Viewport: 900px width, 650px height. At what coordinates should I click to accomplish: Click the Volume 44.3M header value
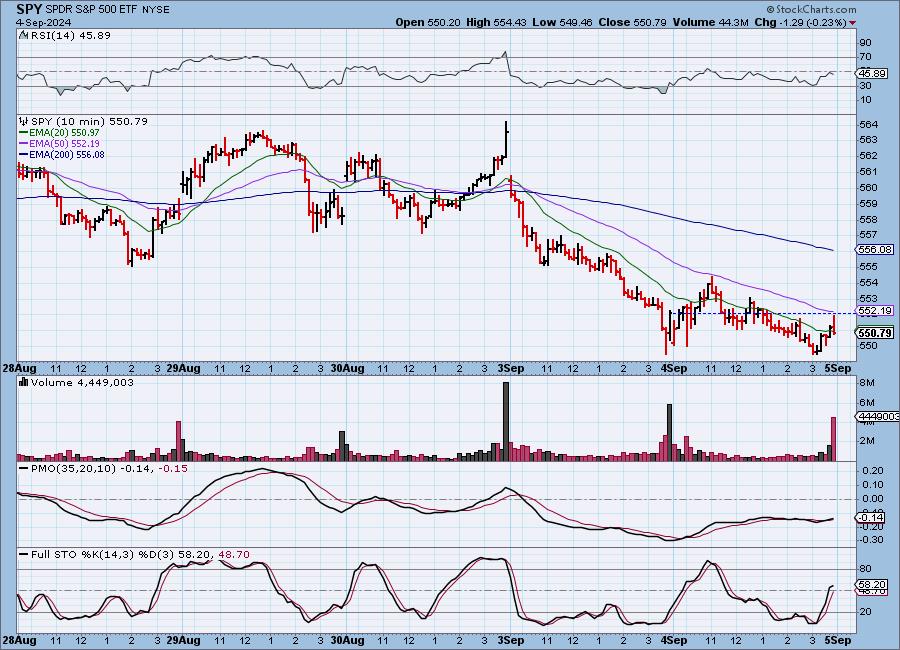710,22
